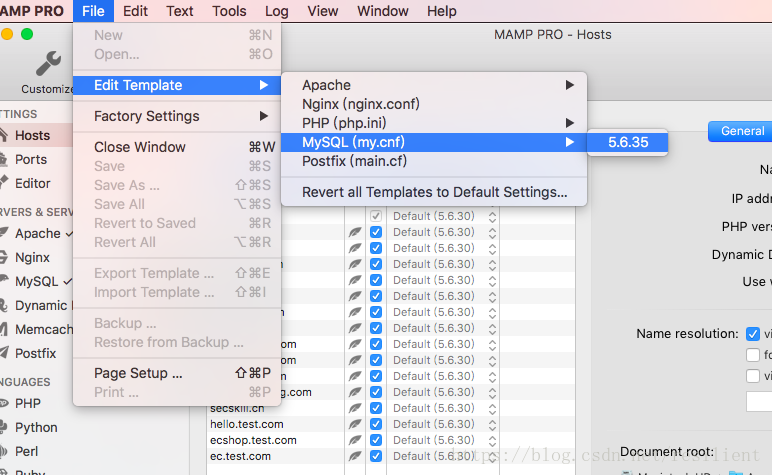Viewport: 772px width, 475px height.
Task: Toggle the dimmed checkbox in top host row
Action: coord(376,216)
